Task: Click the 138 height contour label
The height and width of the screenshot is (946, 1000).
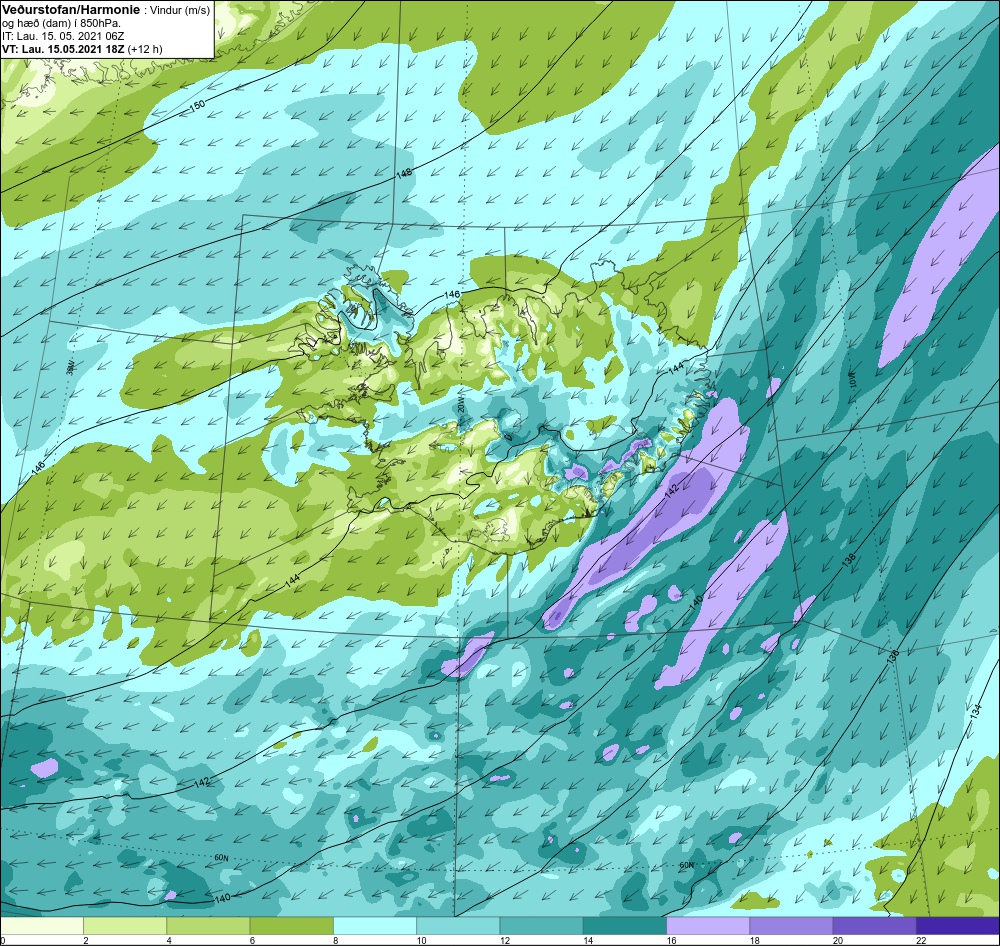Action: [848, 561]
